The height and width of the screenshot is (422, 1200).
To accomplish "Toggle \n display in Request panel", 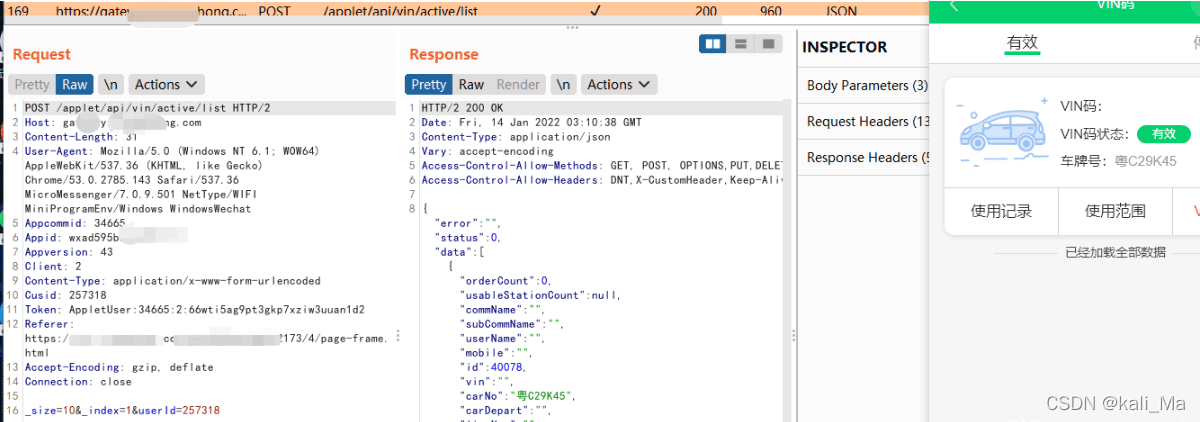I will coord(111,85).
